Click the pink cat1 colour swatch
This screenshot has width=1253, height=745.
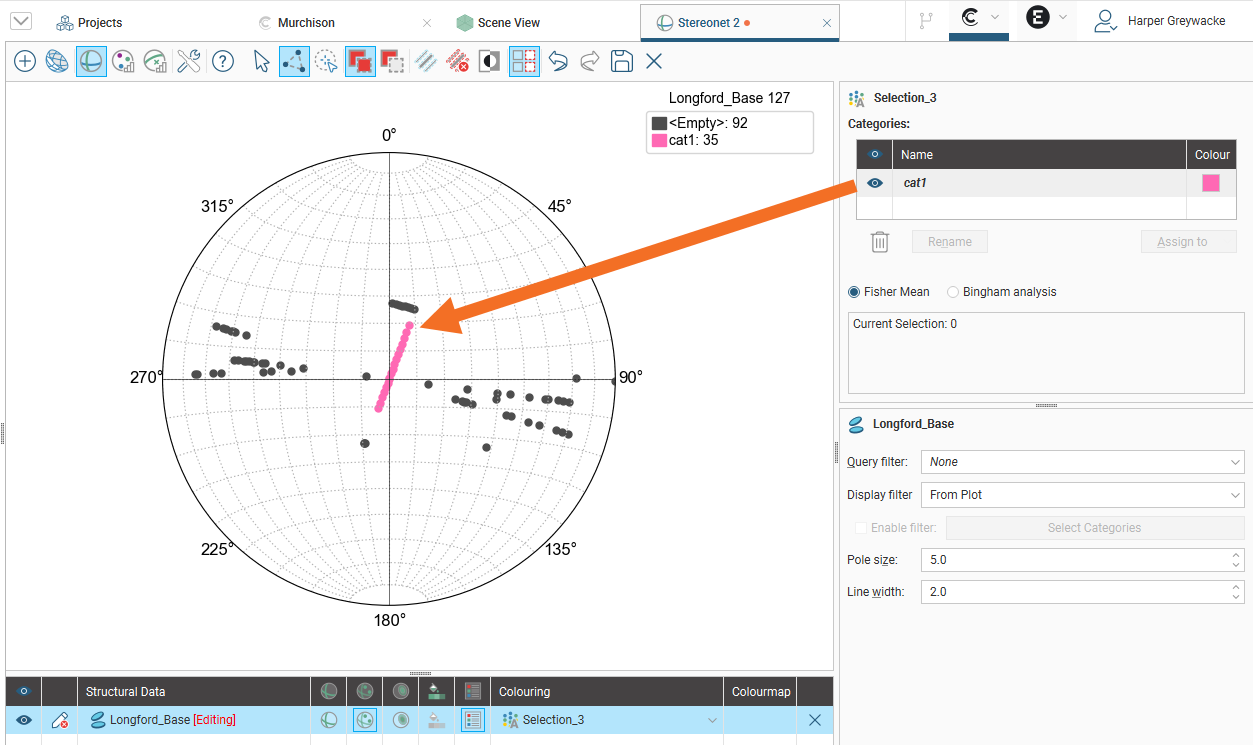click(x=1211, y=183)
